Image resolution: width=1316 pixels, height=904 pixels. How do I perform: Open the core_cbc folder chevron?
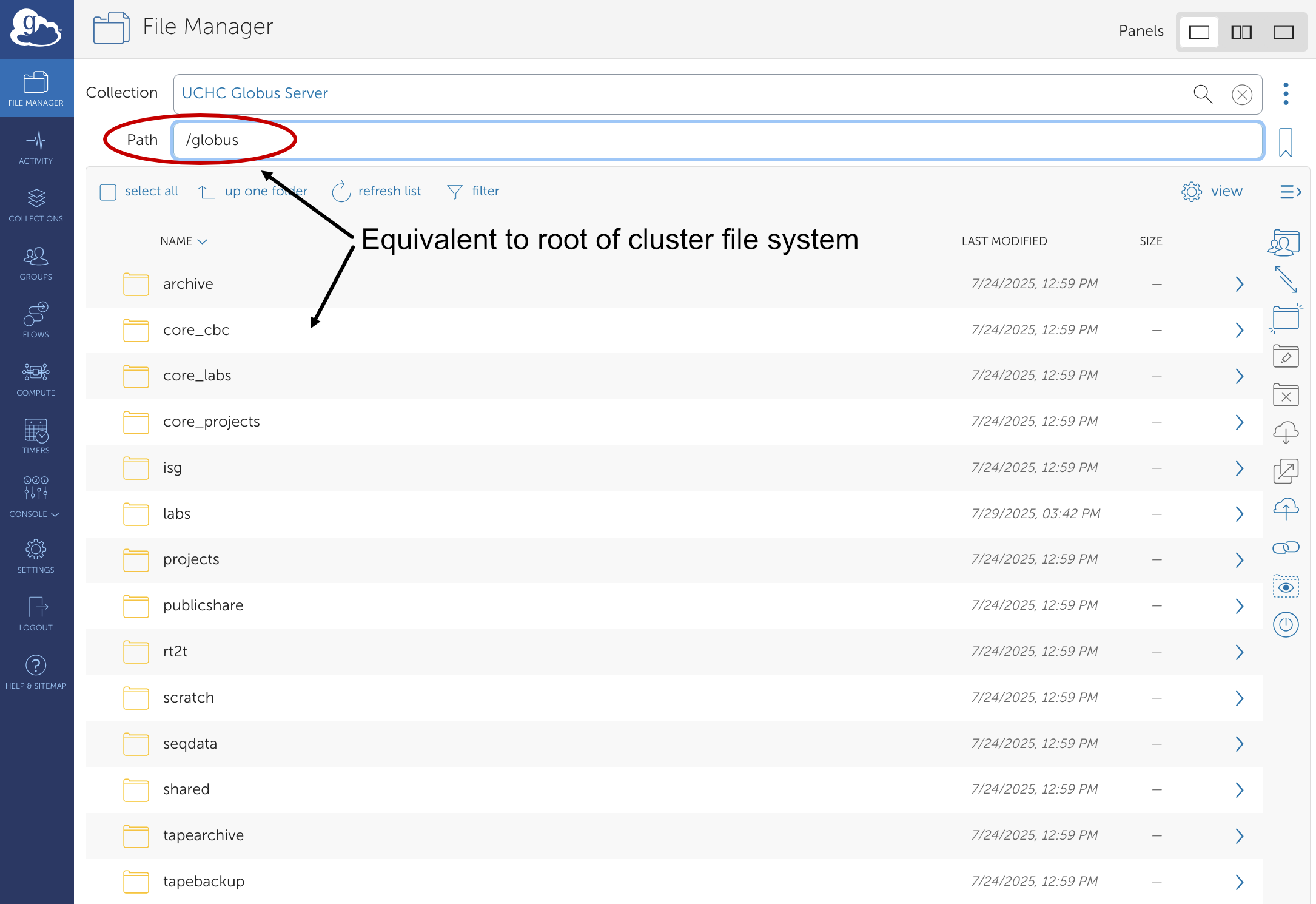coord(1239,330)
